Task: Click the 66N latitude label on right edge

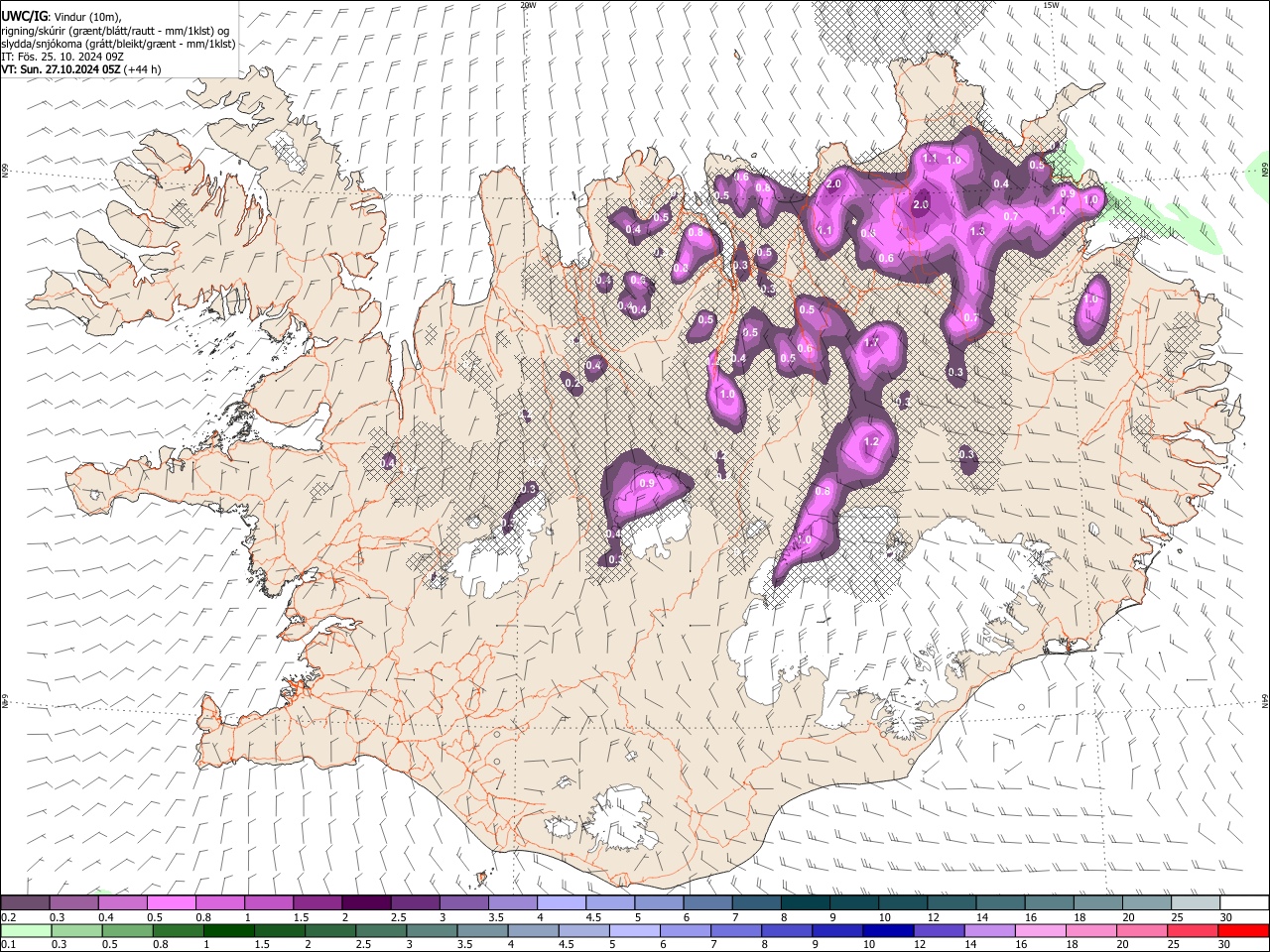Action: pos(1265,169)
